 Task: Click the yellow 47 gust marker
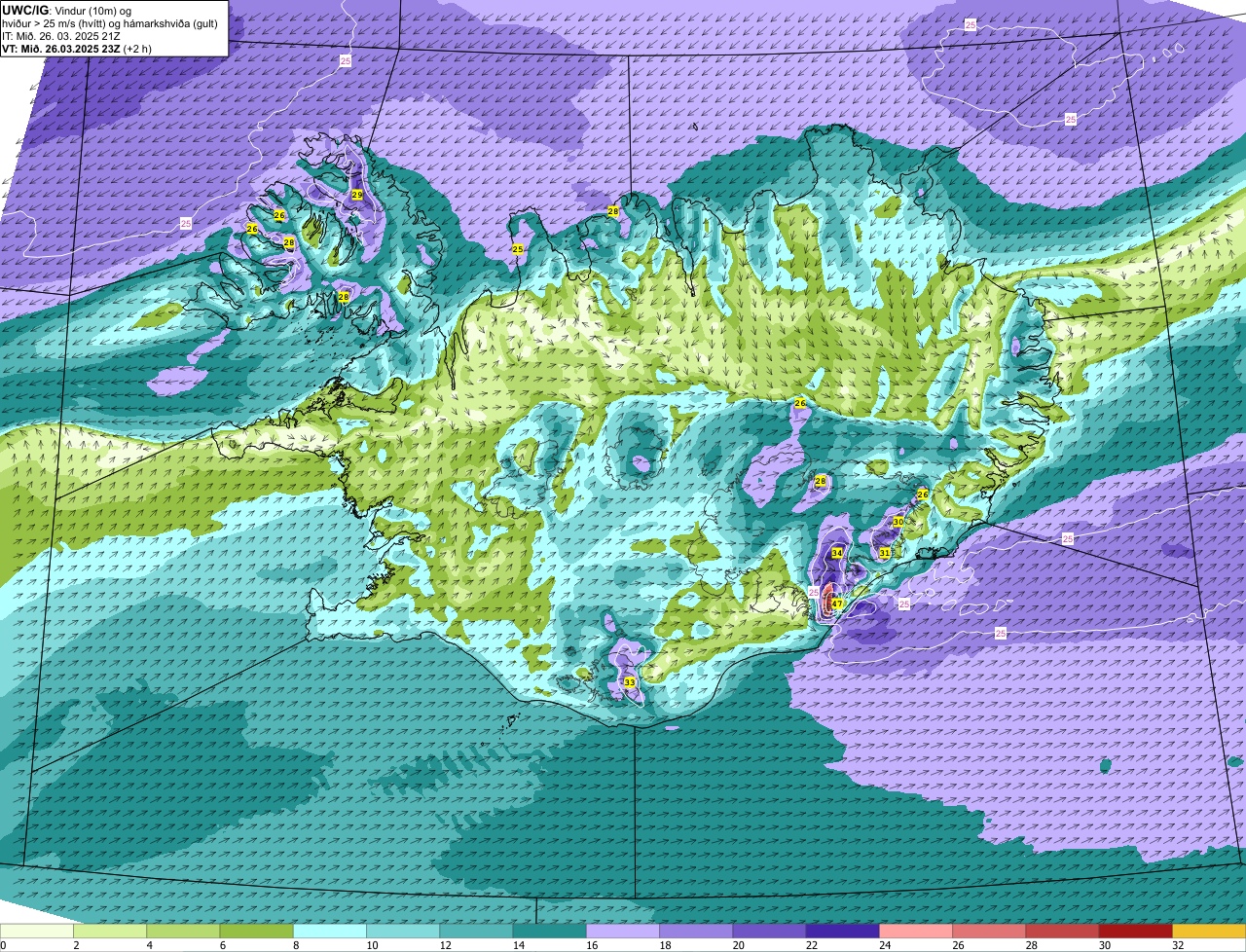[x=837, y=604]
